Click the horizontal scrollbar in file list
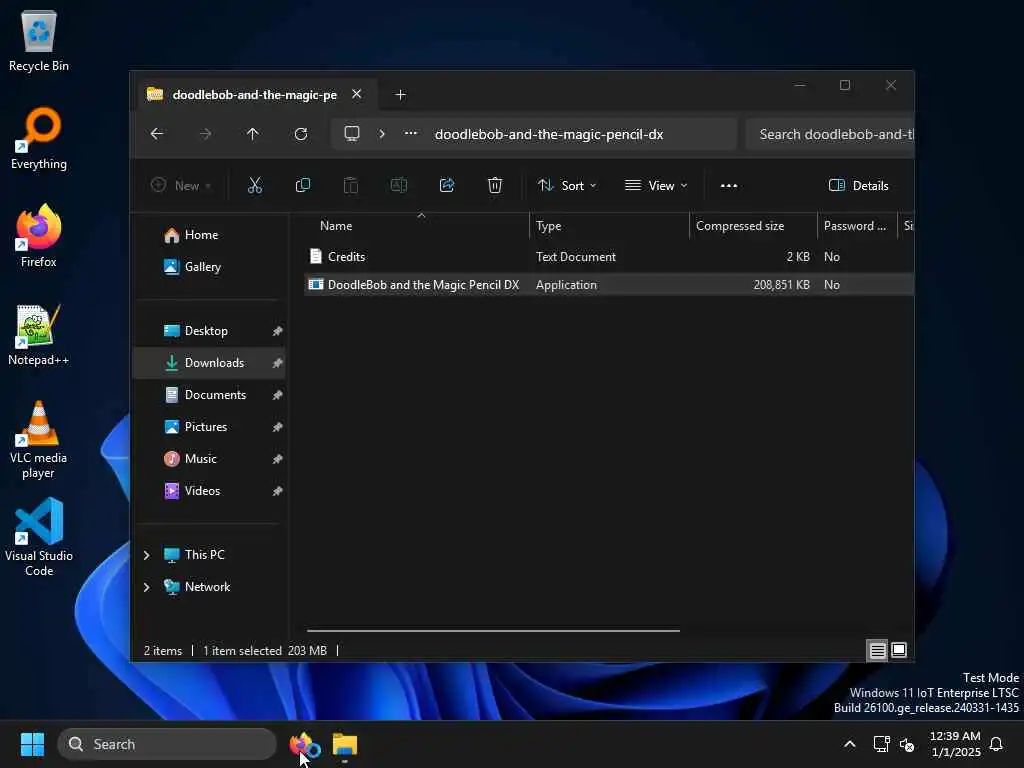 [493, 631]
